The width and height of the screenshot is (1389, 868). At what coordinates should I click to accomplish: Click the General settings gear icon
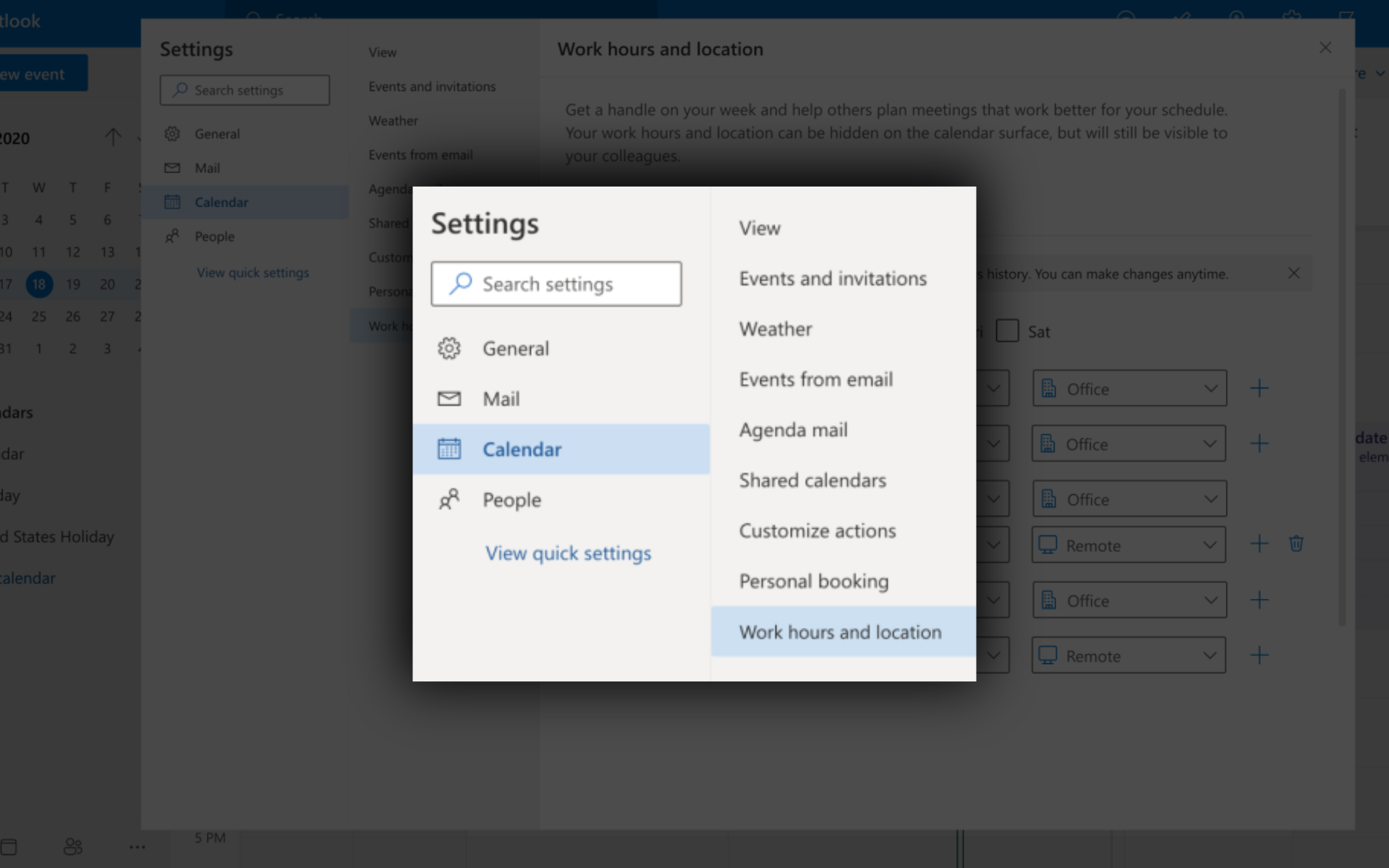[448, 347]
